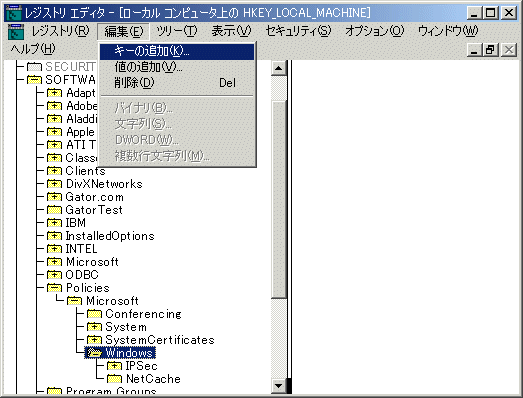Expand the Microsoft key under SOFTWARE
This screenshot has height=398, width=523.
[54, 262]
